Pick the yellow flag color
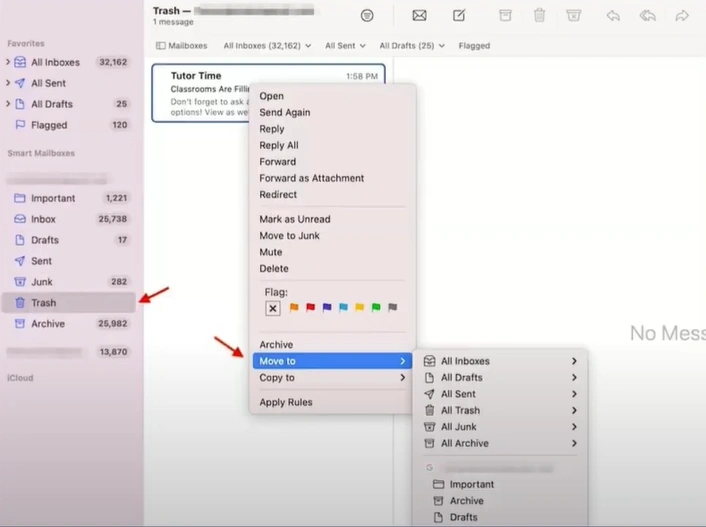This screenshot has height=527, width=706. point(359,308)
